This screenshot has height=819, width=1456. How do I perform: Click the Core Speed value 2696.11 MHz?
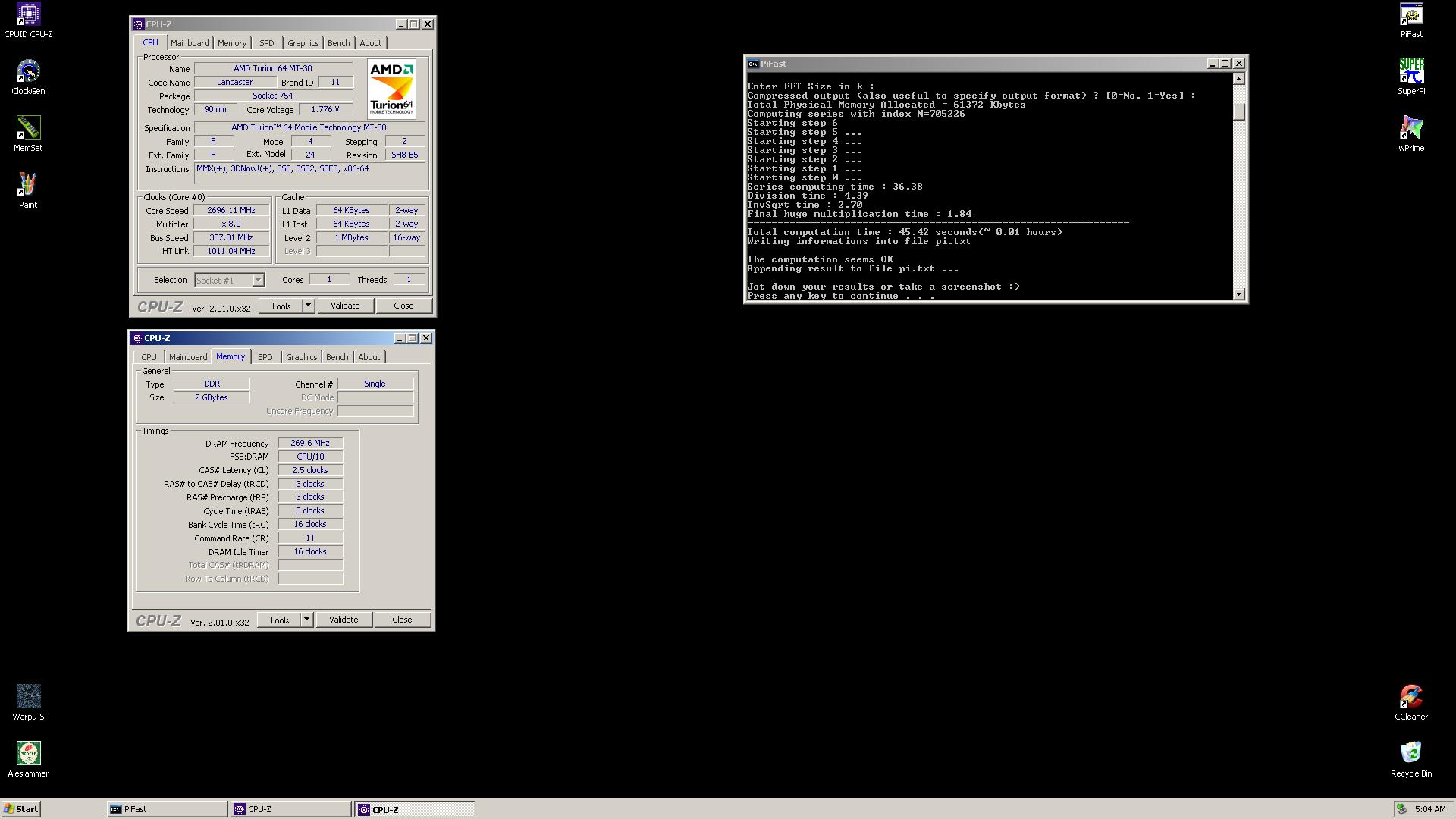click(x=231, y=211)
